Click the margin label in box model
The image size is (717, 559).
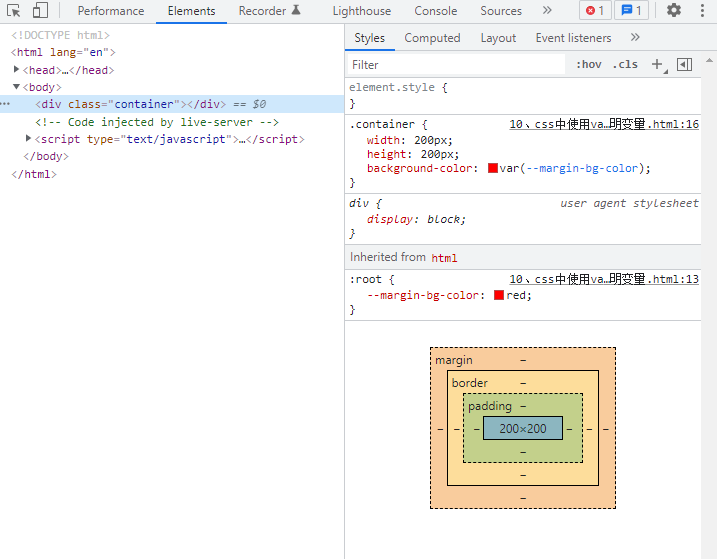pyautogui.click(x=454, y=360)
